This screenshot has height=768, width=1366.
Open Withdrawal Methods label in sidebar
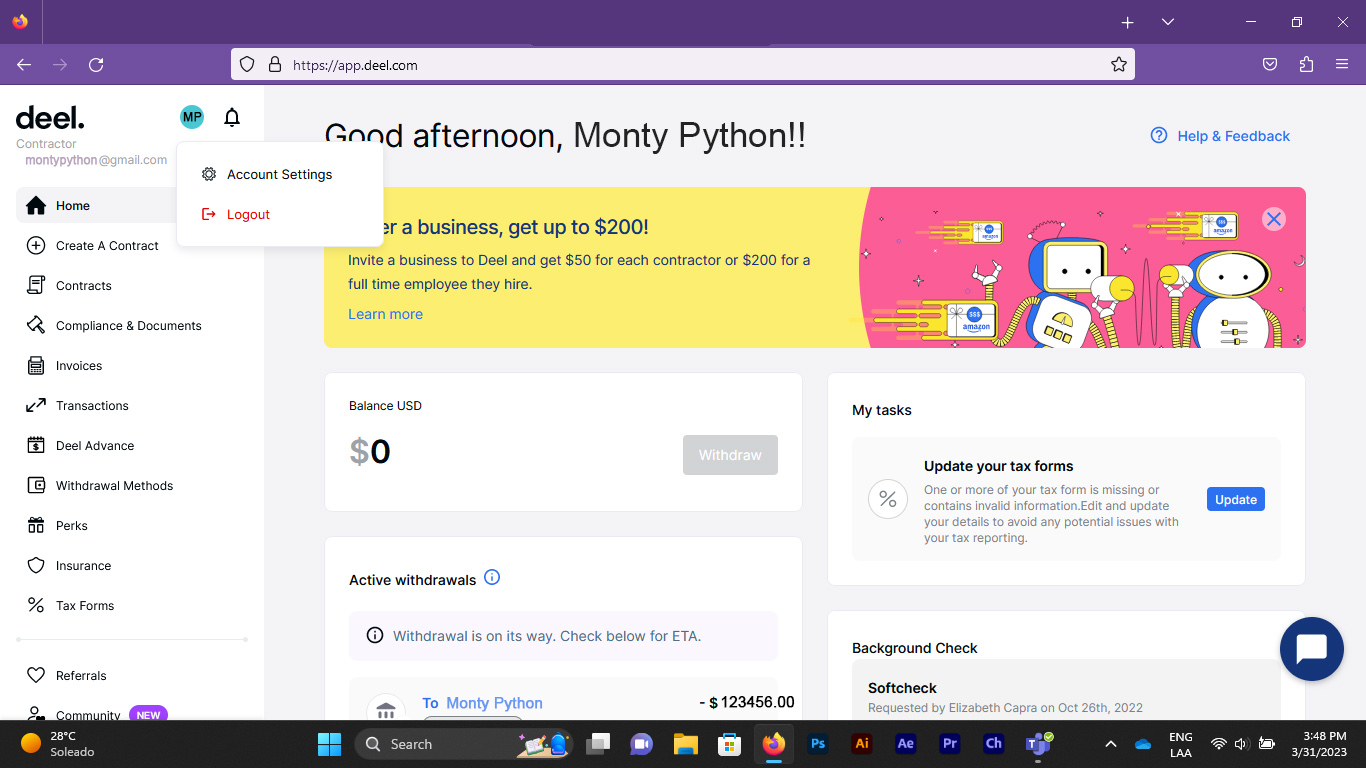[114, 486]
